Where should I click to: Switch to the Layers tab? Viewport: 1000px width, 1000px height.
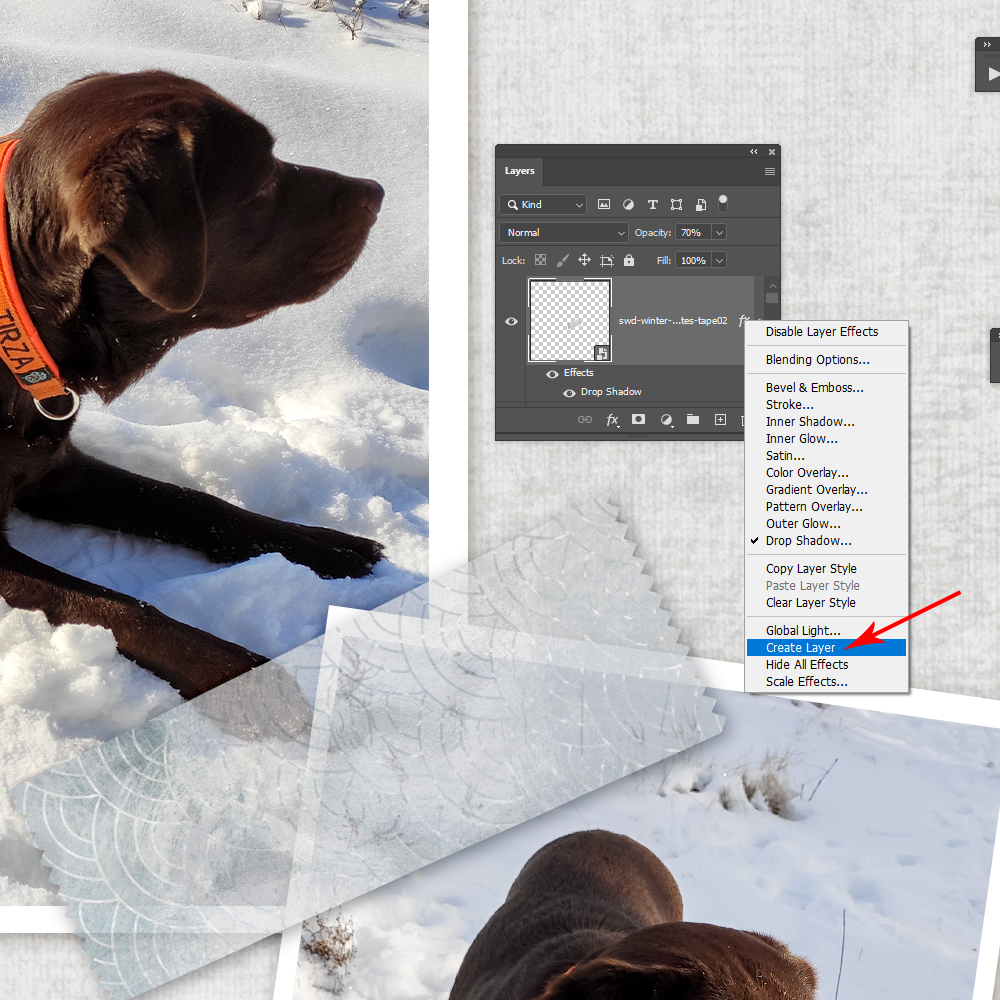click(520, 171)
